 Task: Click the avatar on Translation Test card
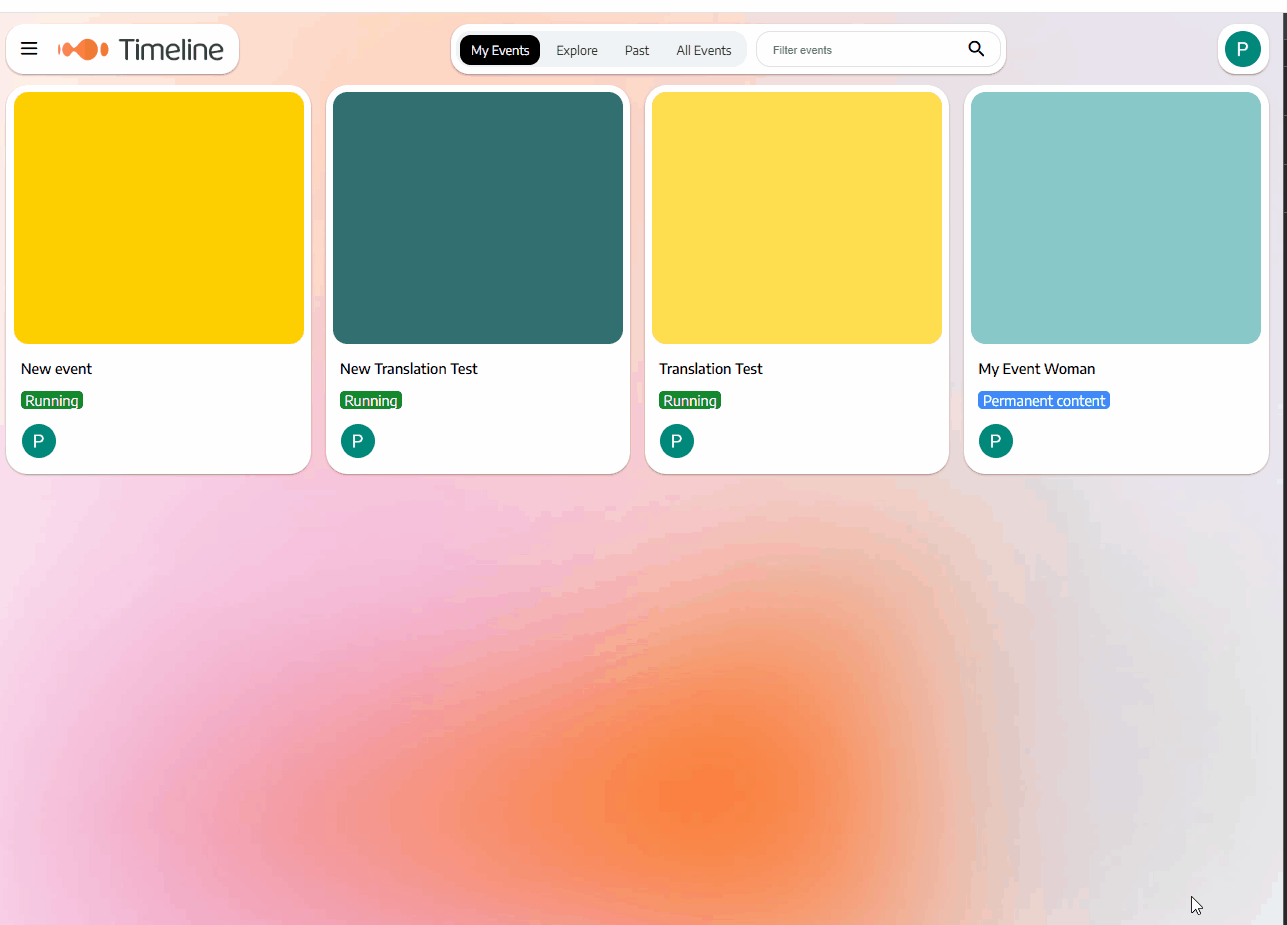[677, 441]
